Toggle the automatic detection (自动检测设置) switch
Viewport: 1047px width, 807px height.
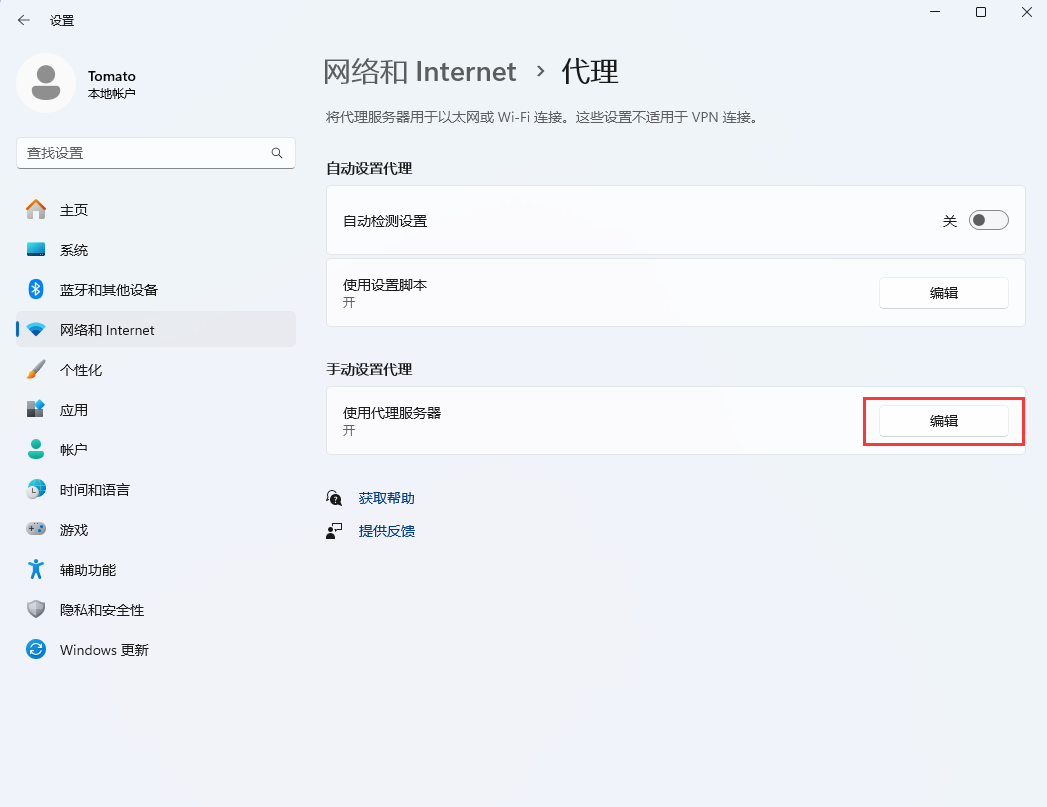tap(988, 221)
